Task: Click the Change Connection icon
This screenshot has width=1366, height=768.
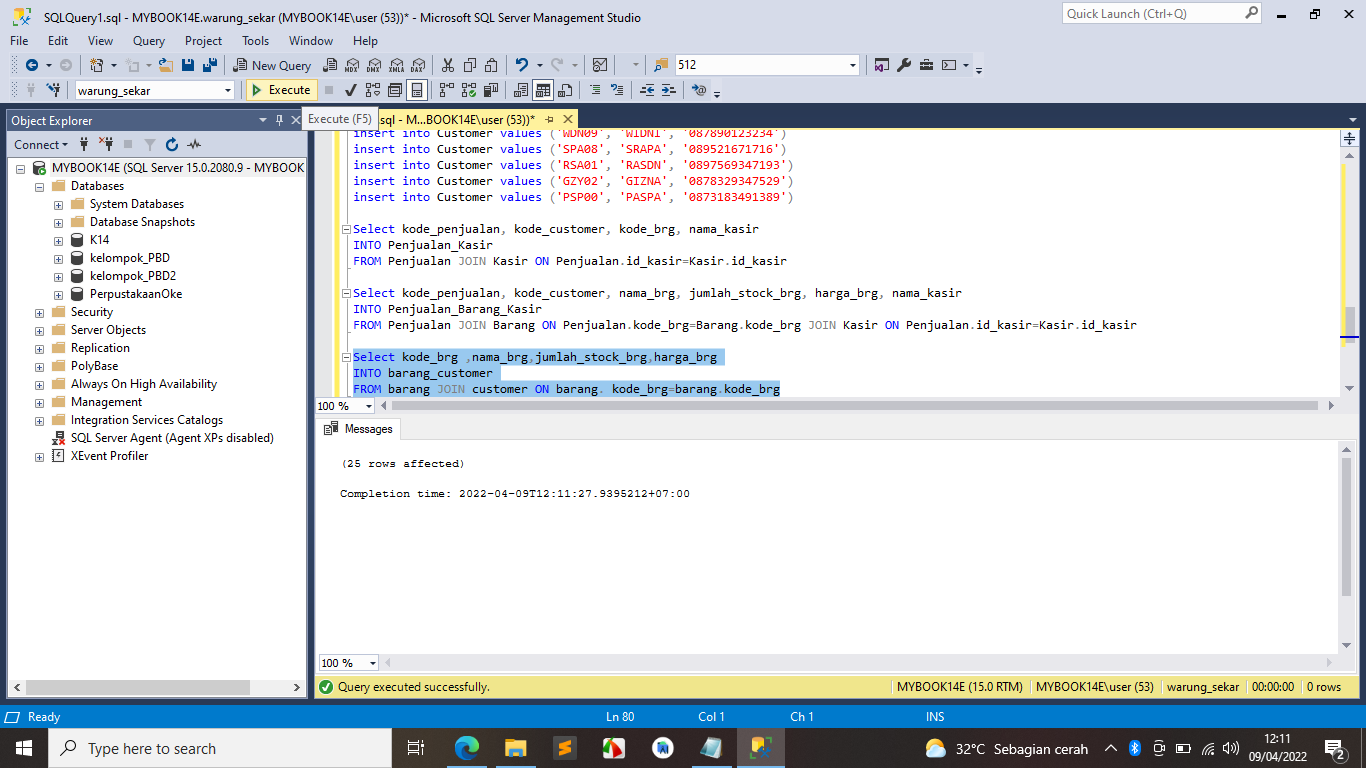Action: point(53,90)
